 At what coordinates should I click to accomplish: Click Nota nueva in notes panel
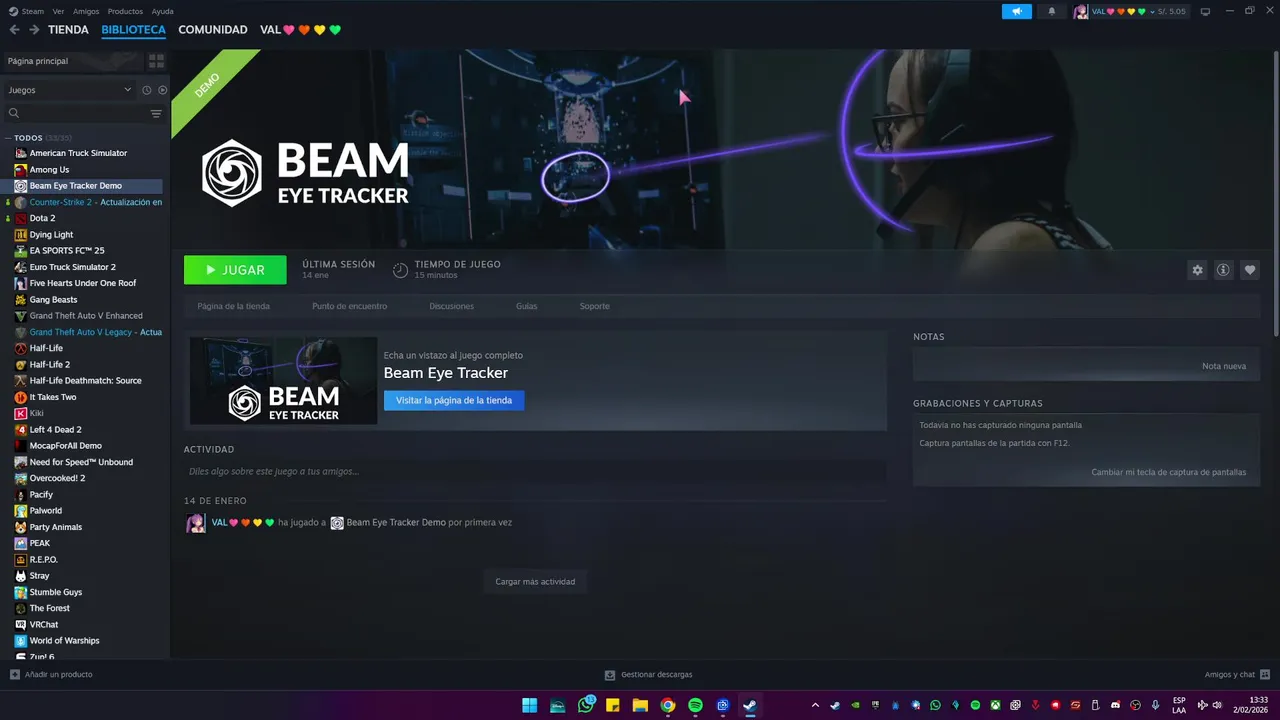1224,366
